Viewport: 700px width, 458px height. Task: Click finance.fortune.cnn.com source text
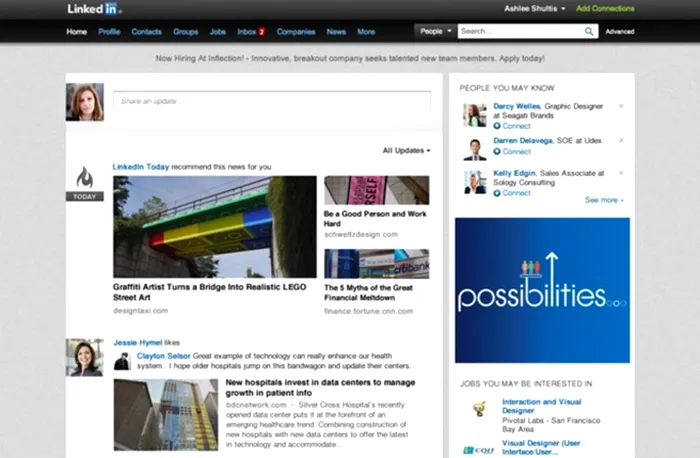tap(368, 311)
